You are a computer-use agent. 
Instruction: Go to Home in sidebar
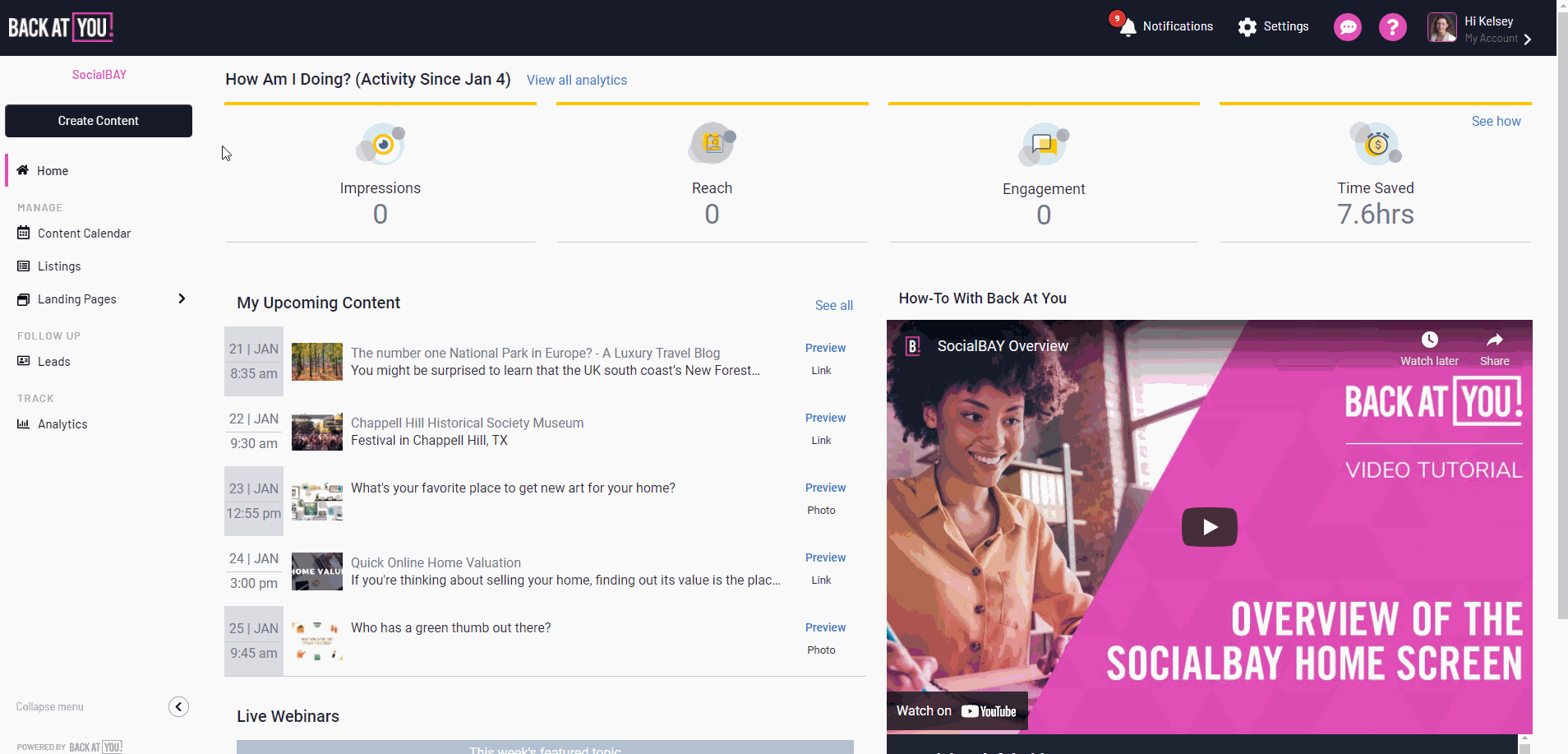click(x=53, y=171)
